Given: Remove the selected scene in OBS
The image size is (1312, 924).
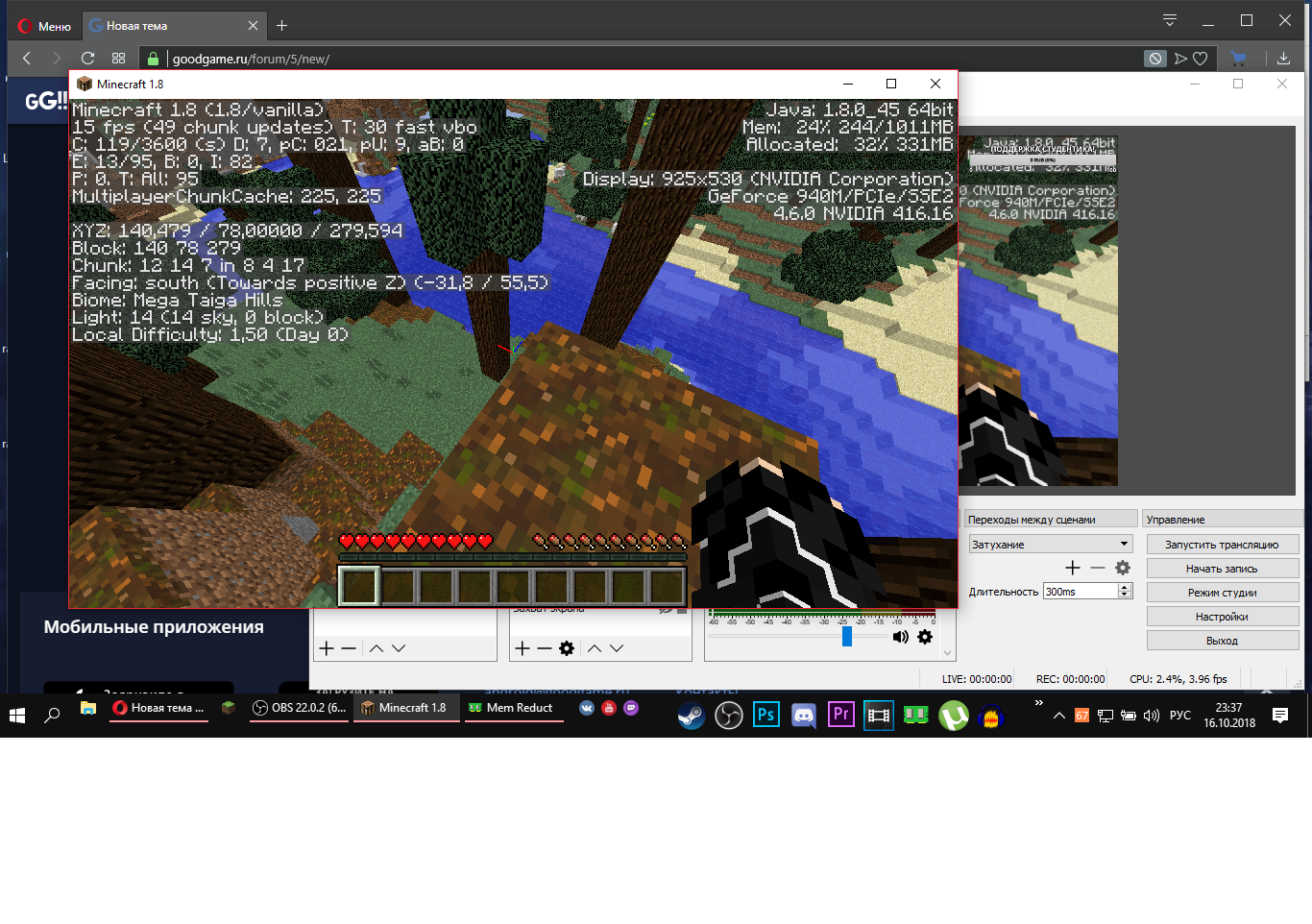Looking at the screenshot, I should (x=349, y=648).
